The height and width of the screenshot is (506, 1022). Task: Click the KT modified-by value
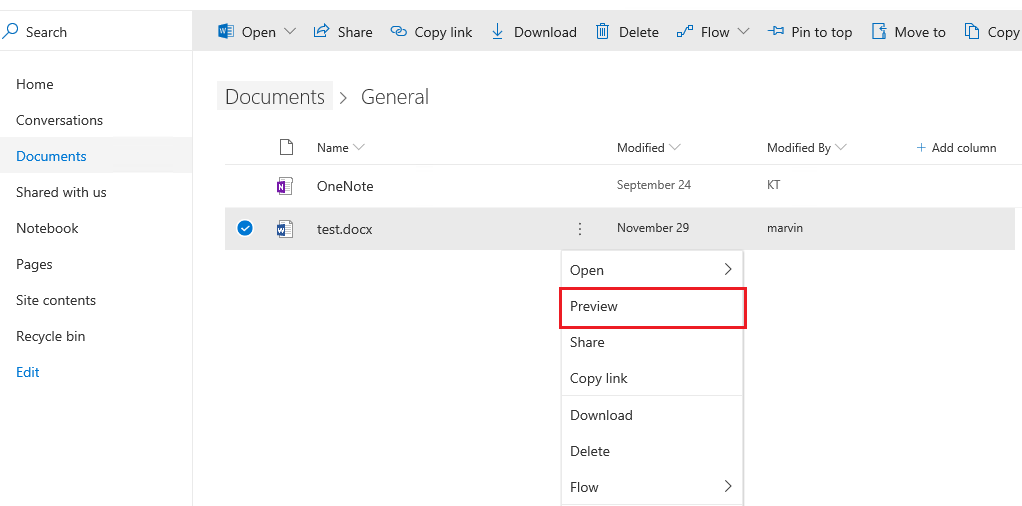click(x=774, y=185)
